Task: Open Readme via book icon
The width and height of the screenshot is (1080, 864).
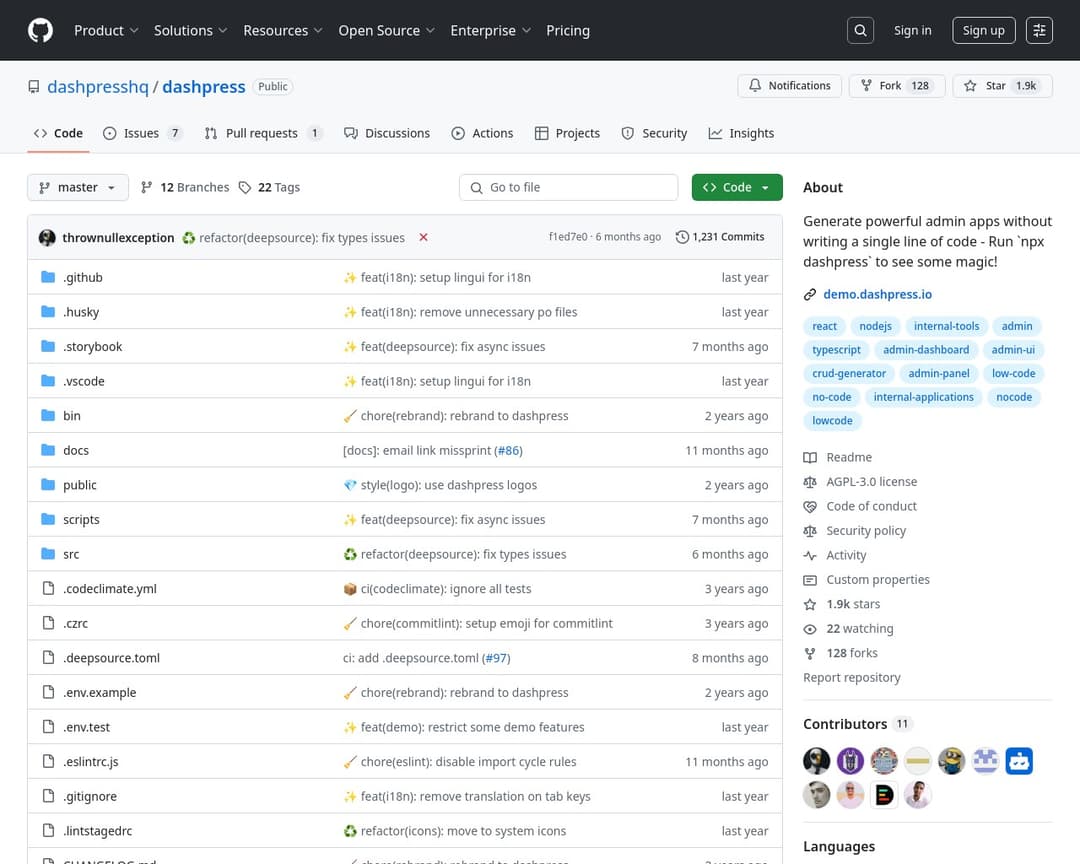Action: pyautogui.click(x=810, y=457)
